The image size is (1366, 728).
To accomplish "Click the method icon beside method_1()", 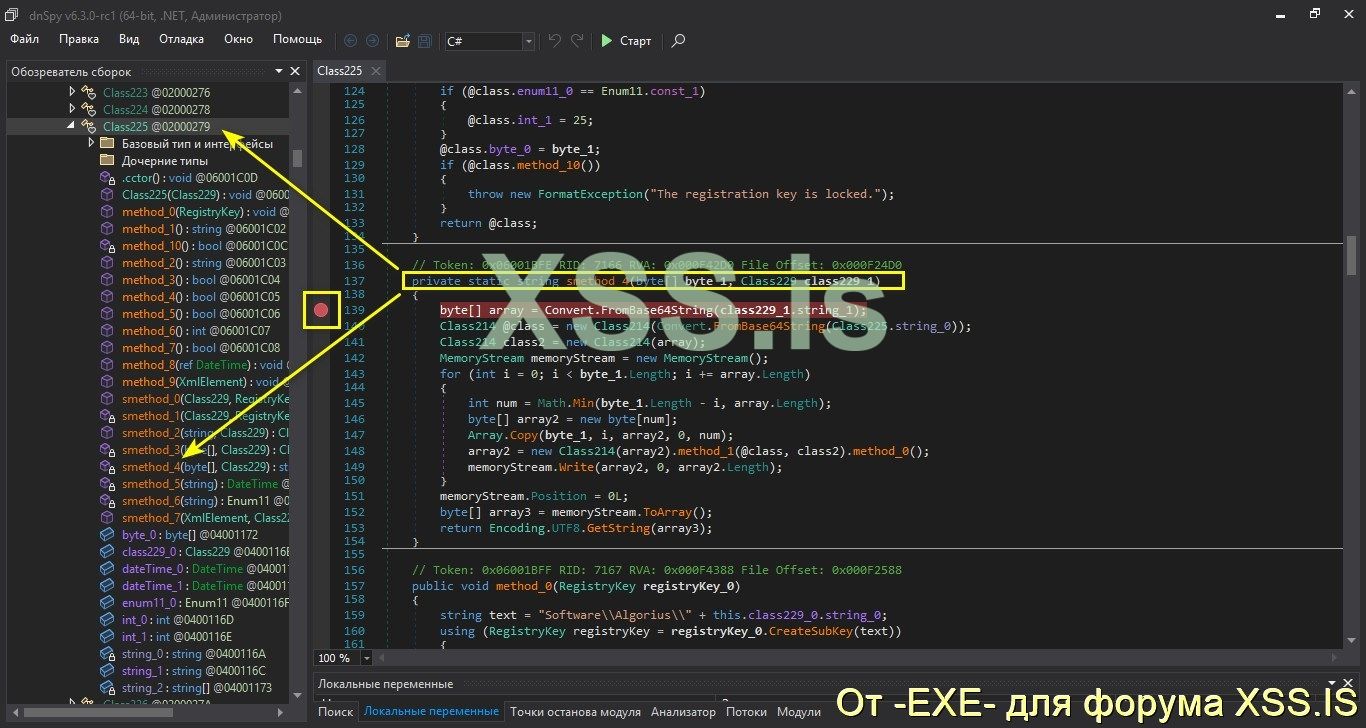I will pyautogui.click(x=107, y=229).
